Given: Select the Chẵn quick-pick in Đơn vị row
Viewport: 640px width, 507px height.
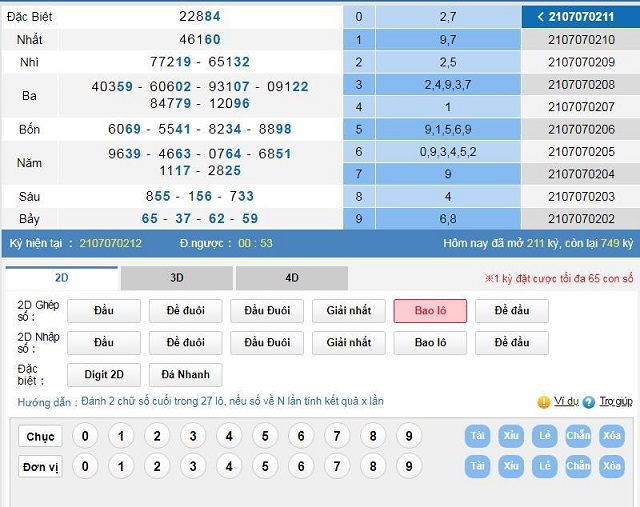Looking at the screenshot, I should [x=578, y=466].
